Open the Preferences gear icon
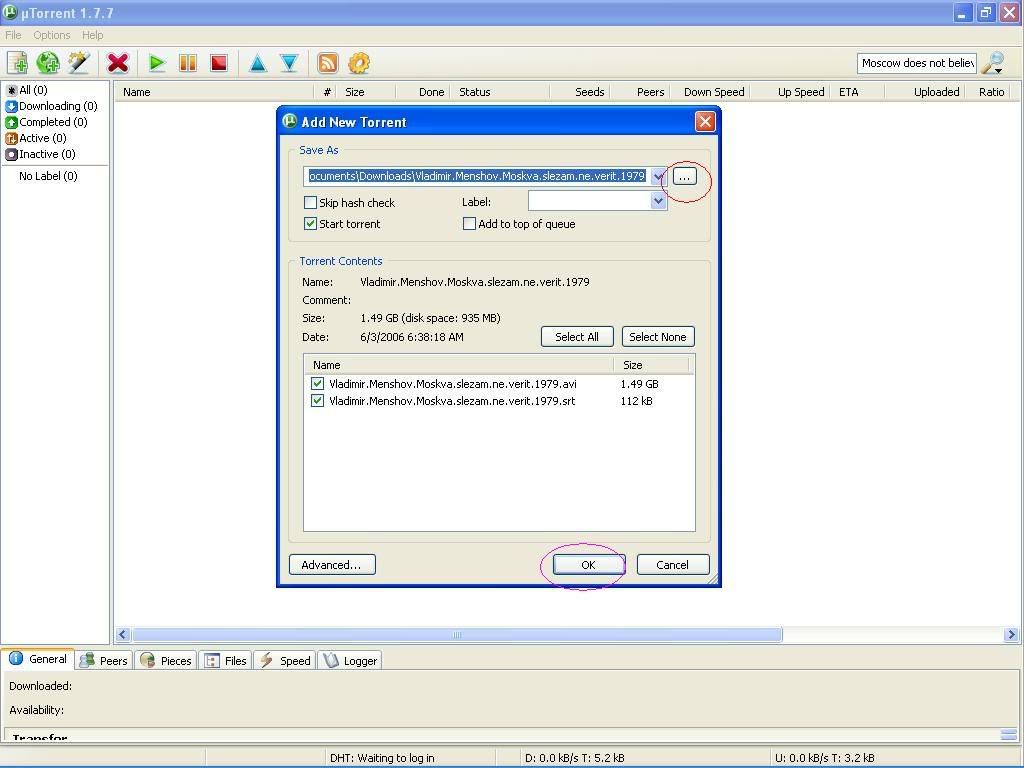This screenshot has width=1024, height=768. coord(359,63)
